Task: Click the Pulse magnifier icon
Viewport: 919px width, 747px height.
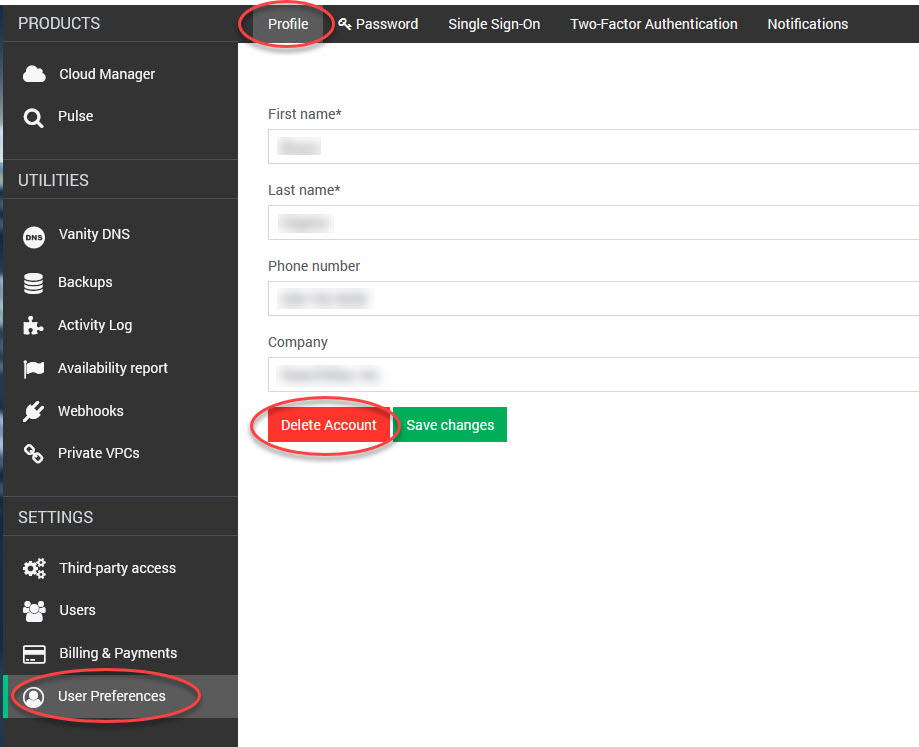Action: (33, 118)
